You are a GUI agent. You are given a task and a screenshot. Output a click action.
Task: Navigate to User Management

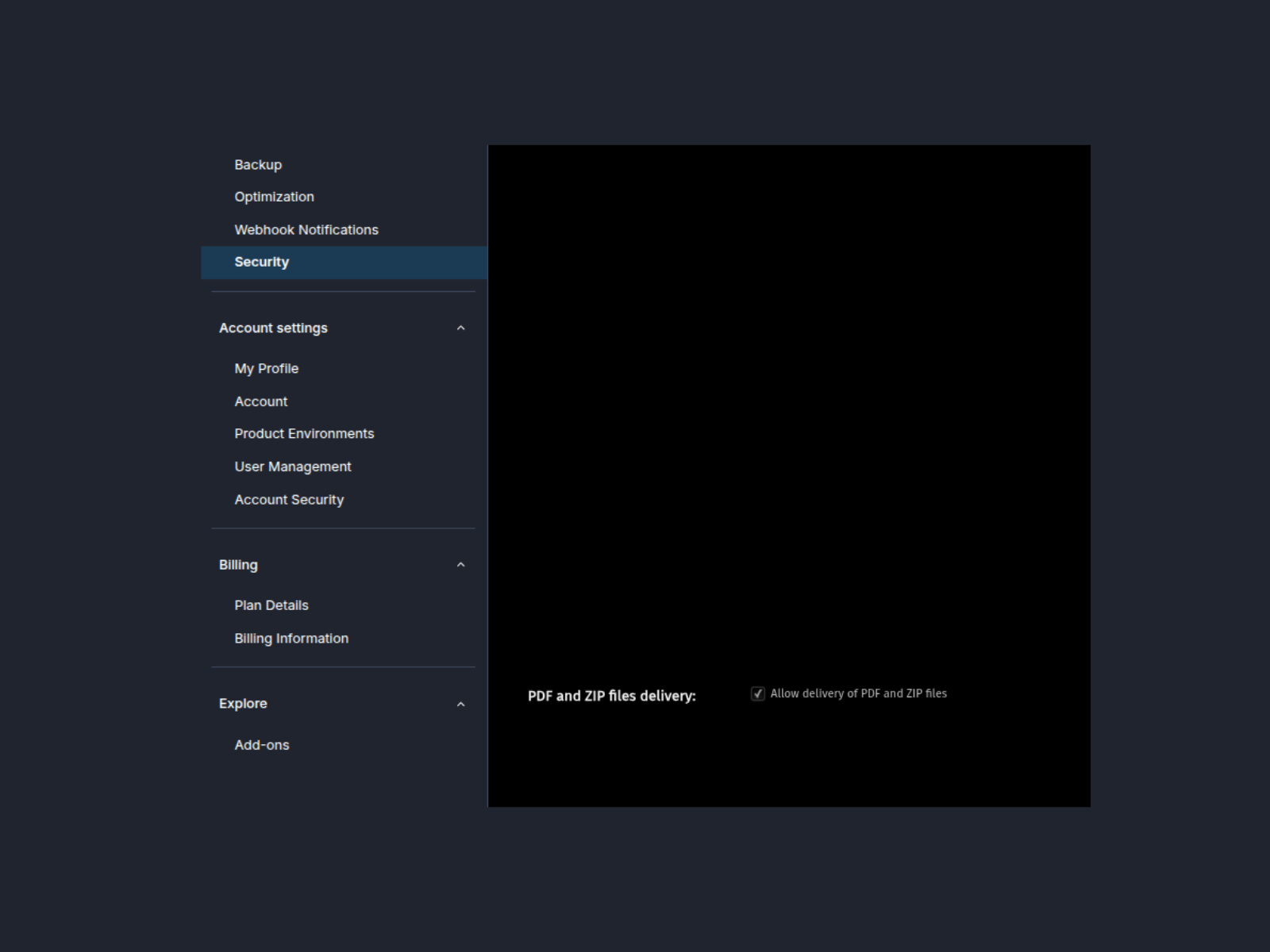tap(293, 467)
